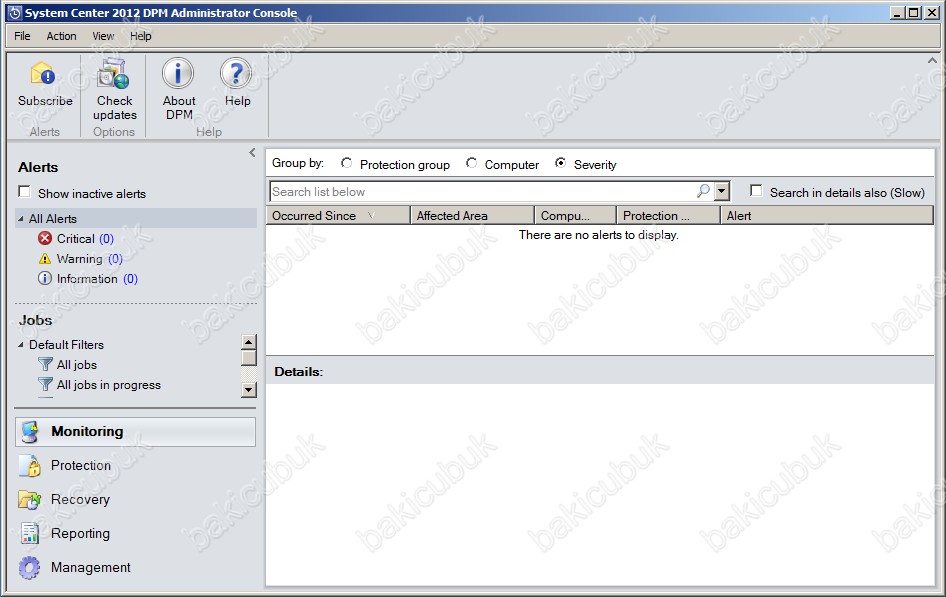The height and width of the screenshot is (597, 946).
Task: Open the File menu
Action: (22, 36)
